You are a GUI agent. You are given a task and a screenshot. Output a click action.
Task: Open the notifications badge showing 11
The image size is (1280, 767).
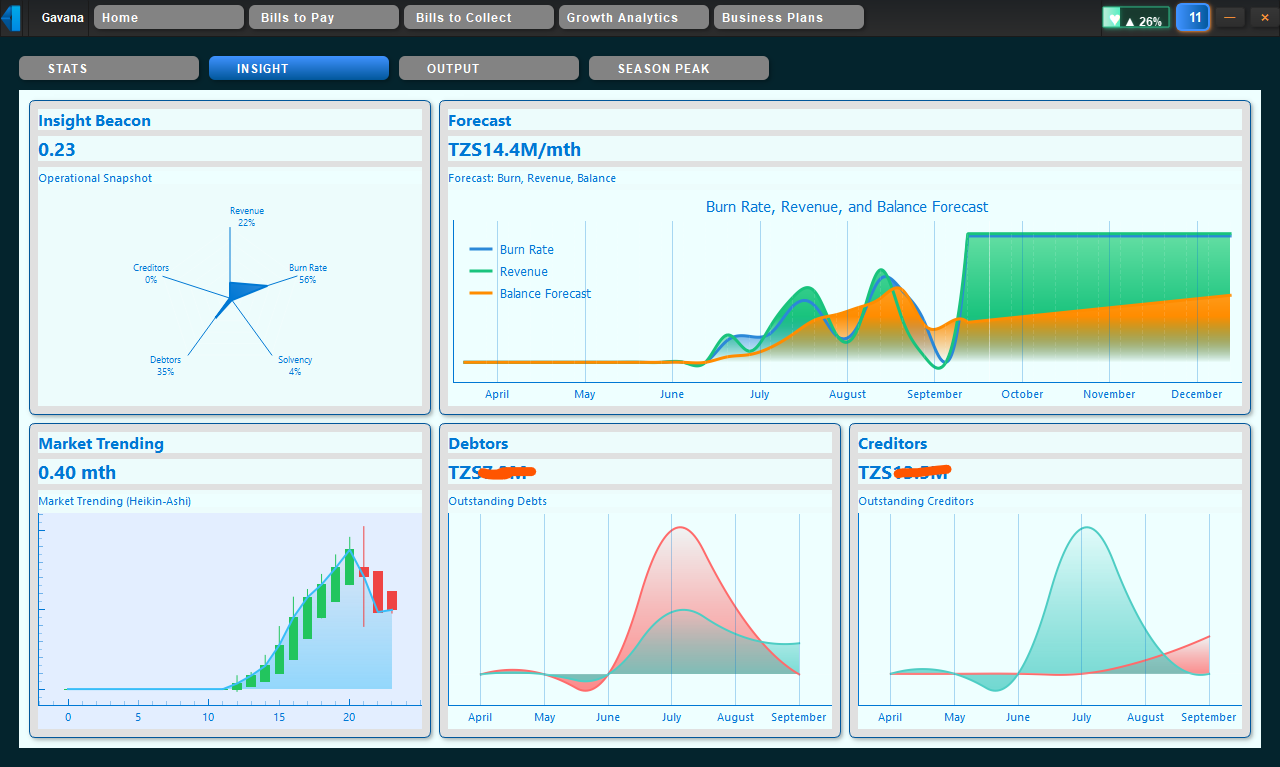(x=1194, y=18)
